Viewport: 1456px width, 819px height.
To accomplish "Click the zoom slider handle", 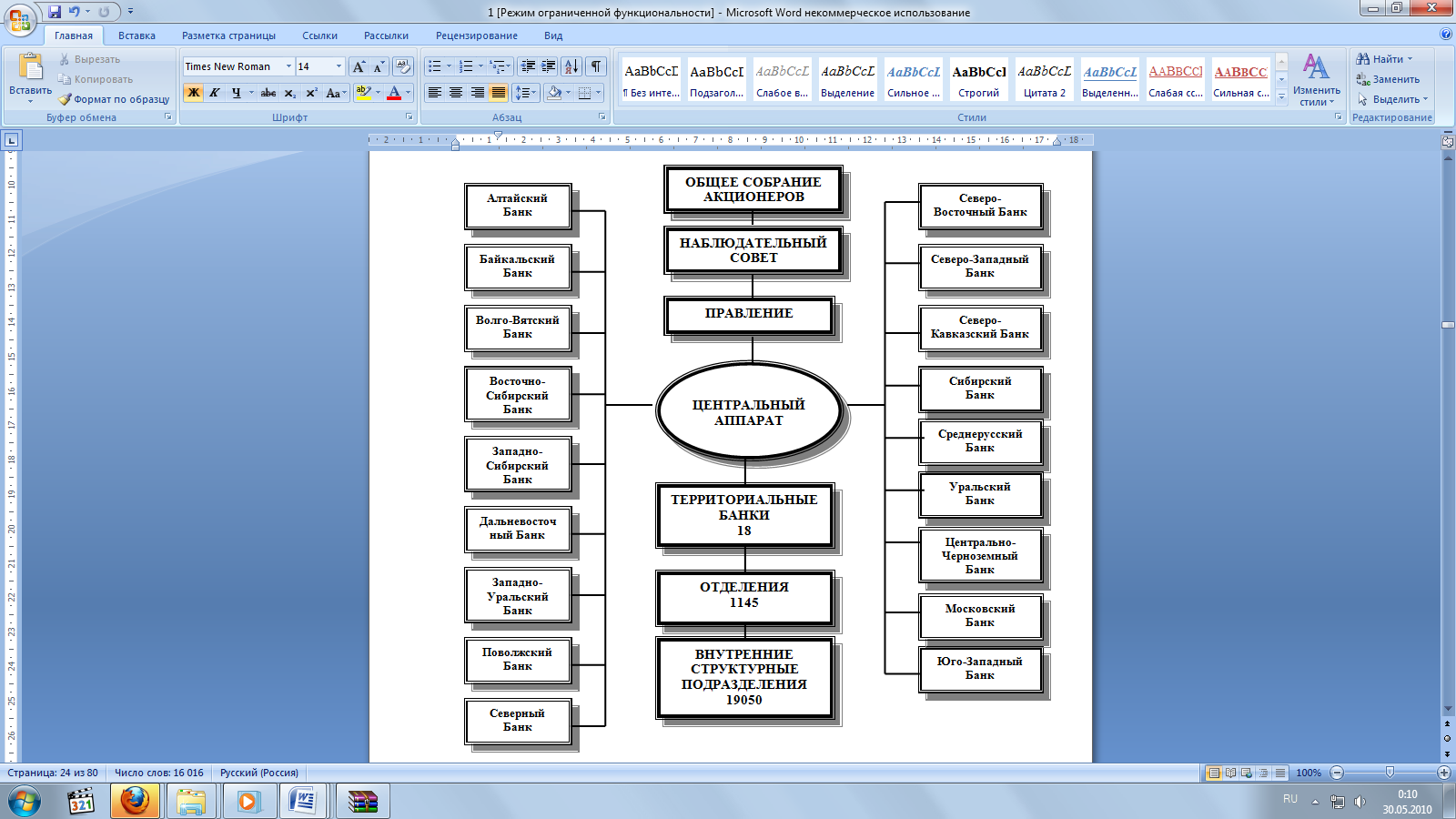I will click(1390, 773).
